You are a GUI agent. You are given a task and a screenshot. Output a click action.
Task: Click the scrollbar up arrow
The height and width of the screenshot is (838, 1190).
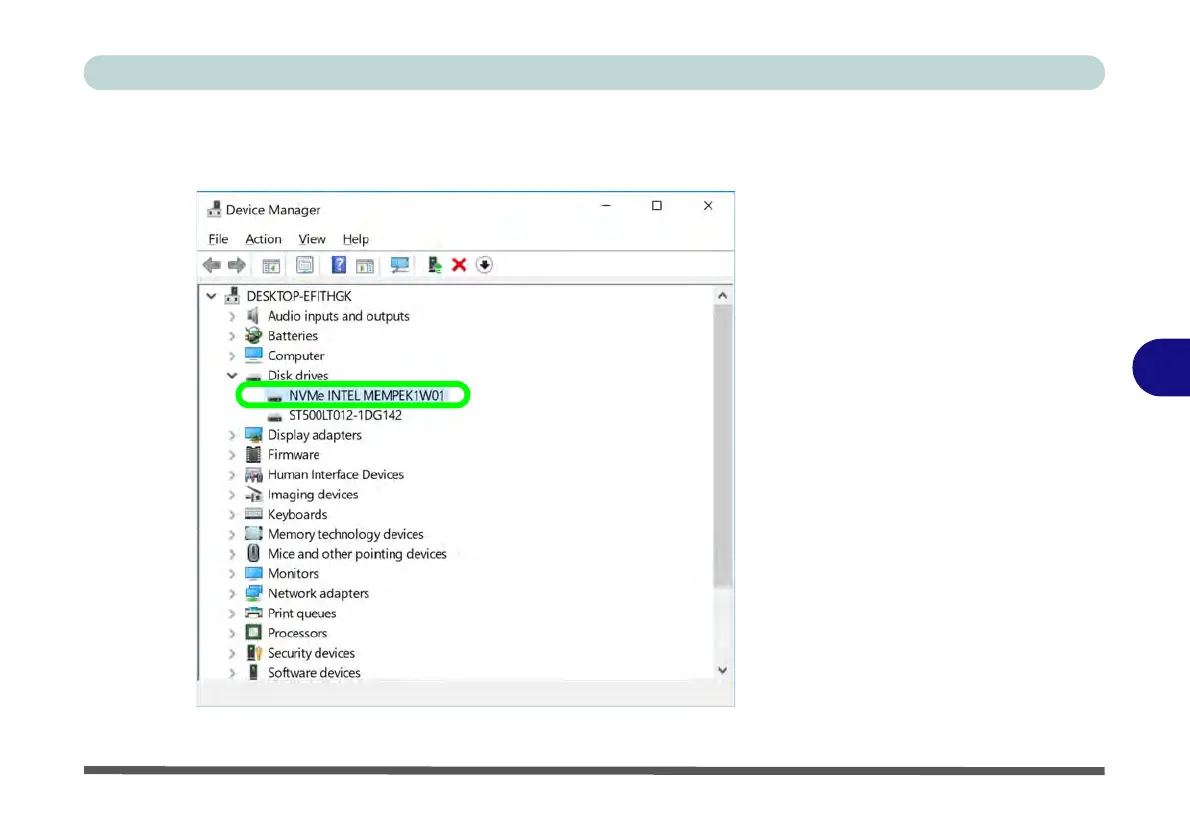(x=722, y=295)
